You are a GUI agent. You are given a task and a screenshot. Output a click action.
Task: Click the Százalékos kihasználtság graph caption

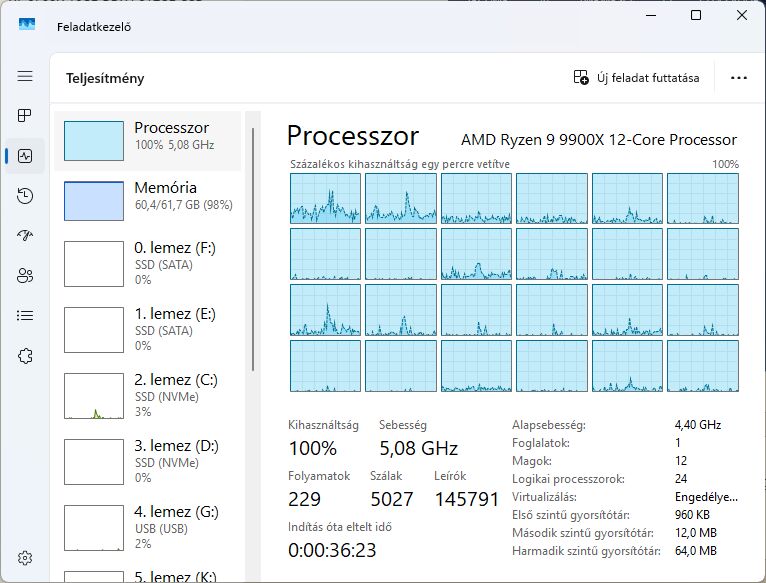400,164
